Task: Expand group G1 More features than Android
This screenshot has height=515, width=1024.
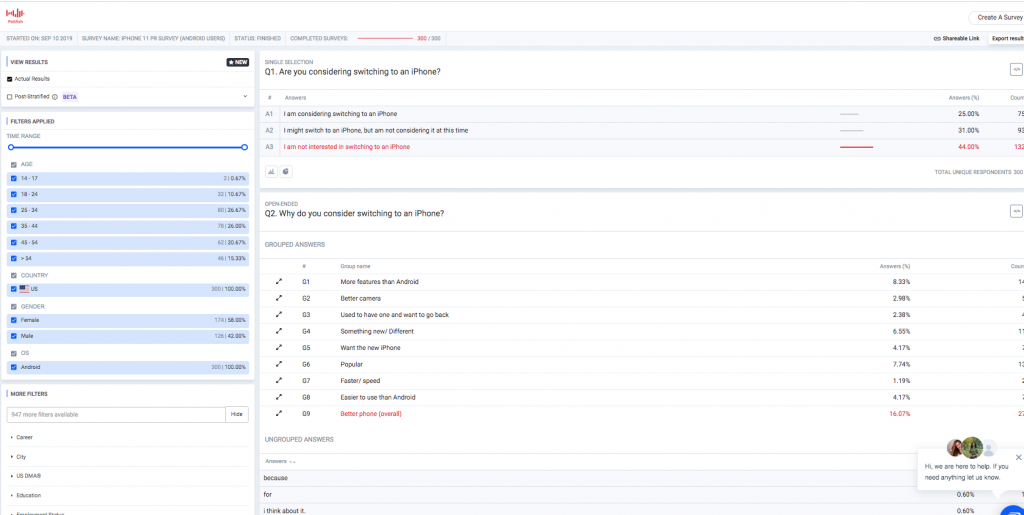Action: 279,282
